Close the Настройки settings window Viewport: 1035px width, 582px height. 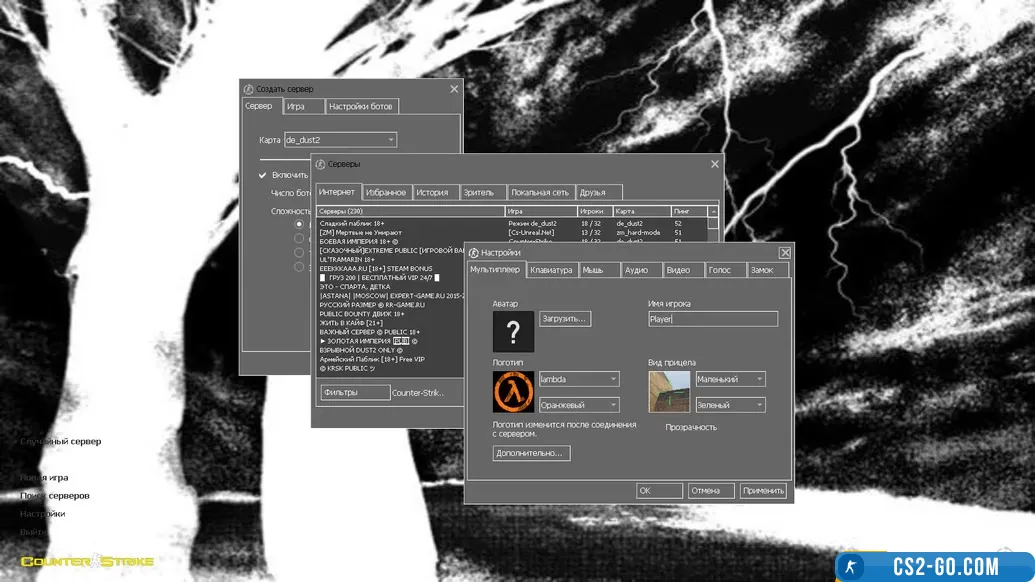click(784, 253)
